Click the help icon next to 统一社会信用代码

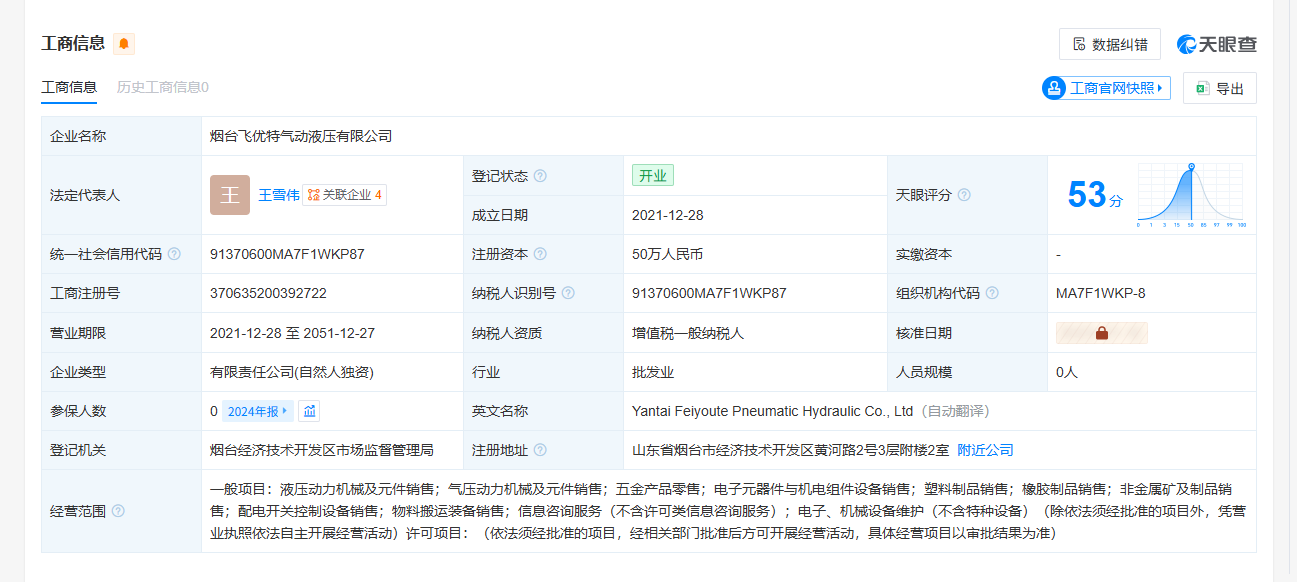(174, 254)
